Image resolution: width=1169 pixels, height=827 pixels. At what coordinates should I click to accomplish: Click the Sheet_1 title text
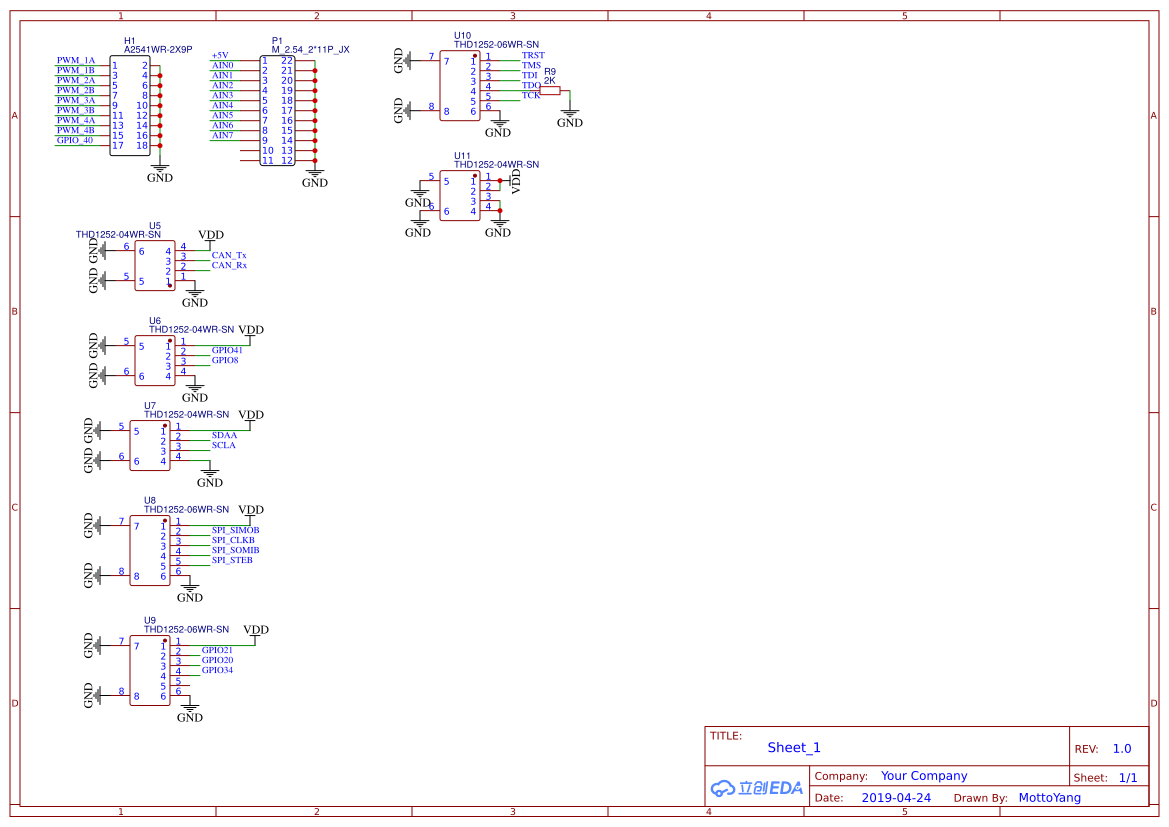pyautogui.click(x=793, y=747)
